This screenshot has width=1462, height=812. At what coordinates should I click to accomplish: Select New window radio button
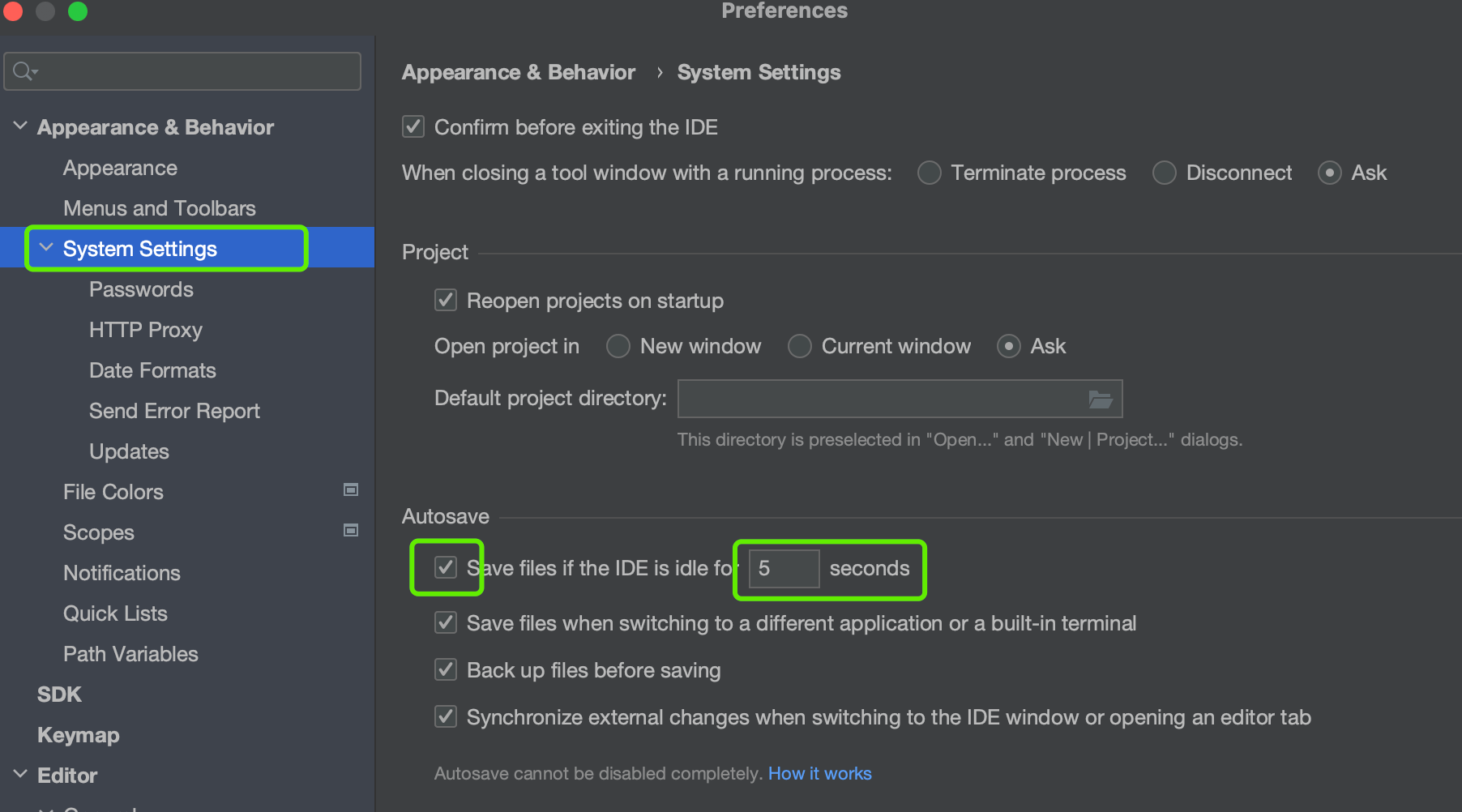click(x=618, y=346)
